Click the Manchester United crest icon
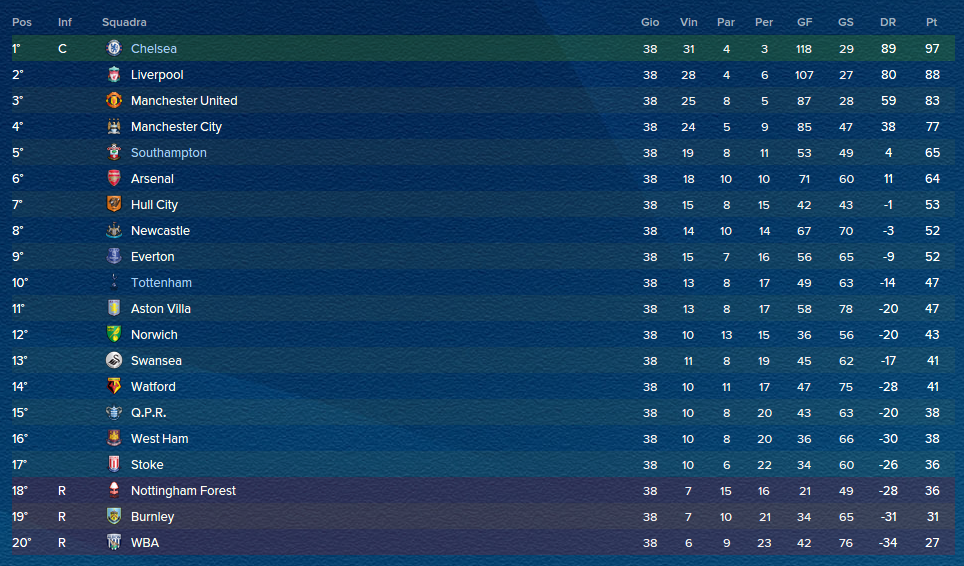 pyautogui.click(x=114, y=100)
